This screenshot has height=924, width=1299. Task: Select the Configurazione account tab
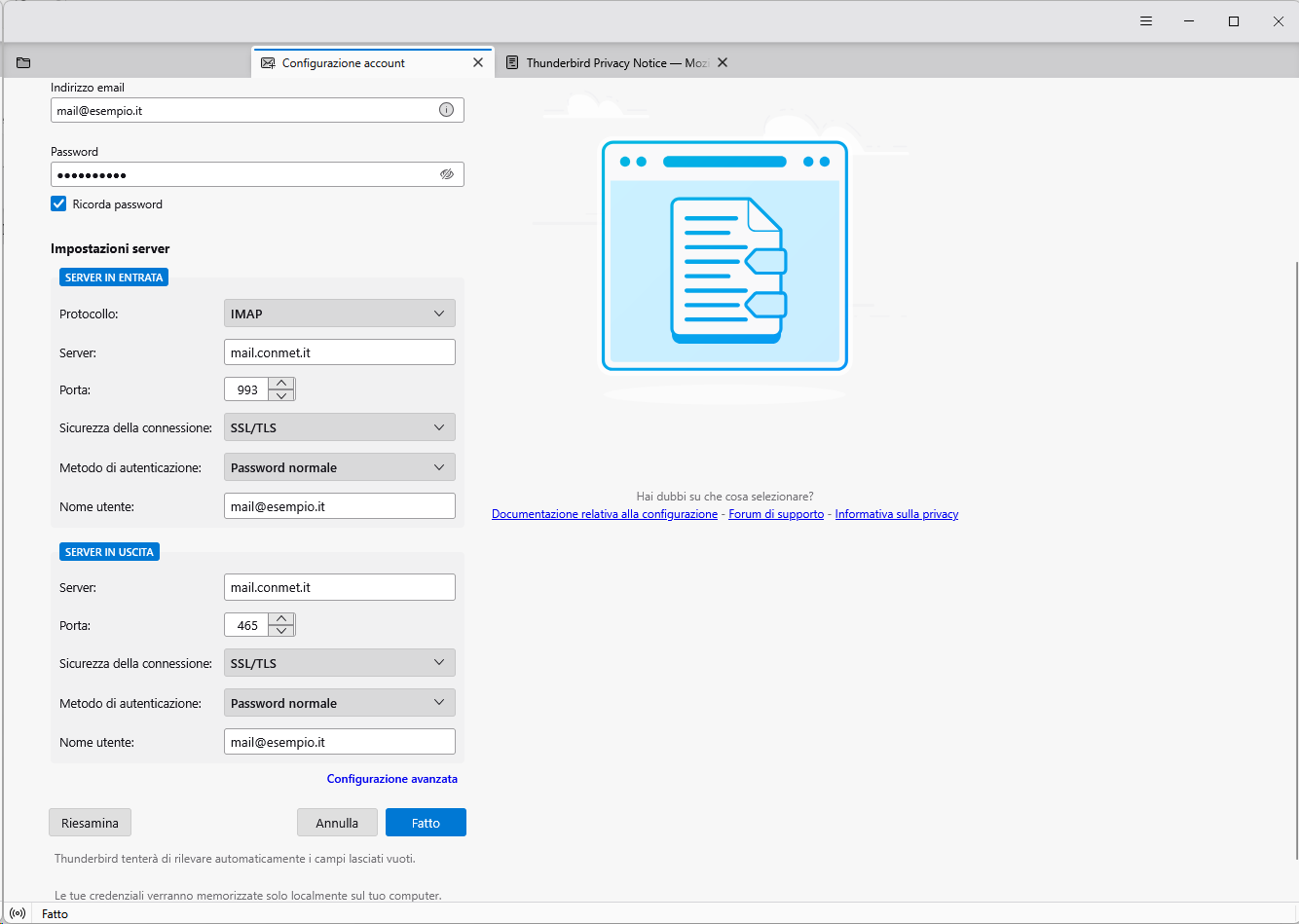click(360, 63)
